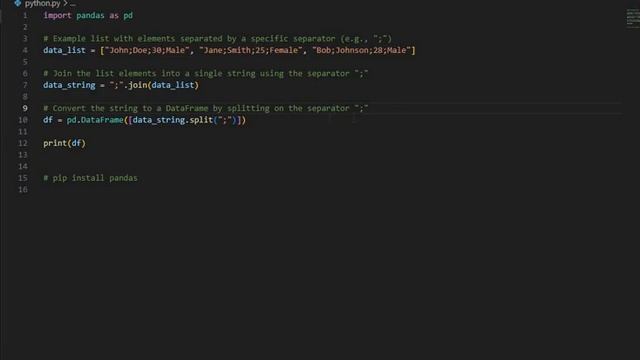Click line number 4 in gutter
640x360 pixels.
pyautogui.click(x=25, y=50)
